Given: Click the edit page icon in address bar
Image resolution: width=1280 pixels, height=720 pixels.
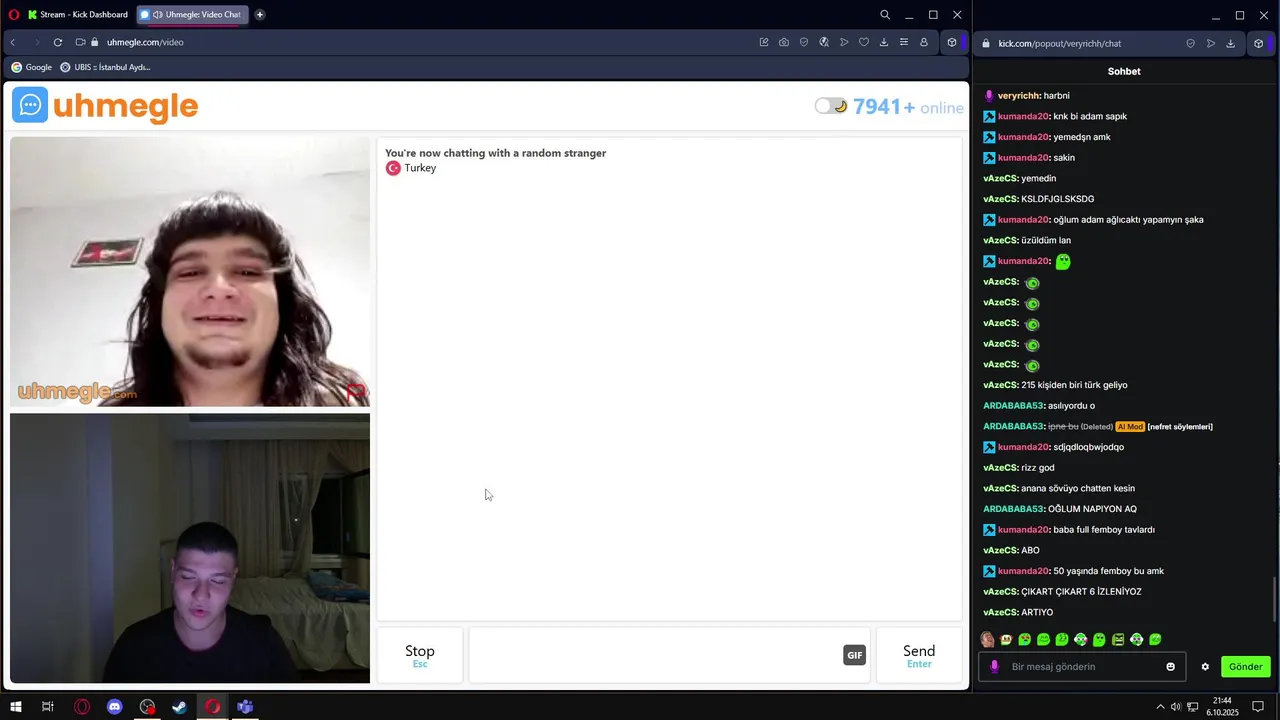Looking at the screenshot, I should tap(764, 42).
